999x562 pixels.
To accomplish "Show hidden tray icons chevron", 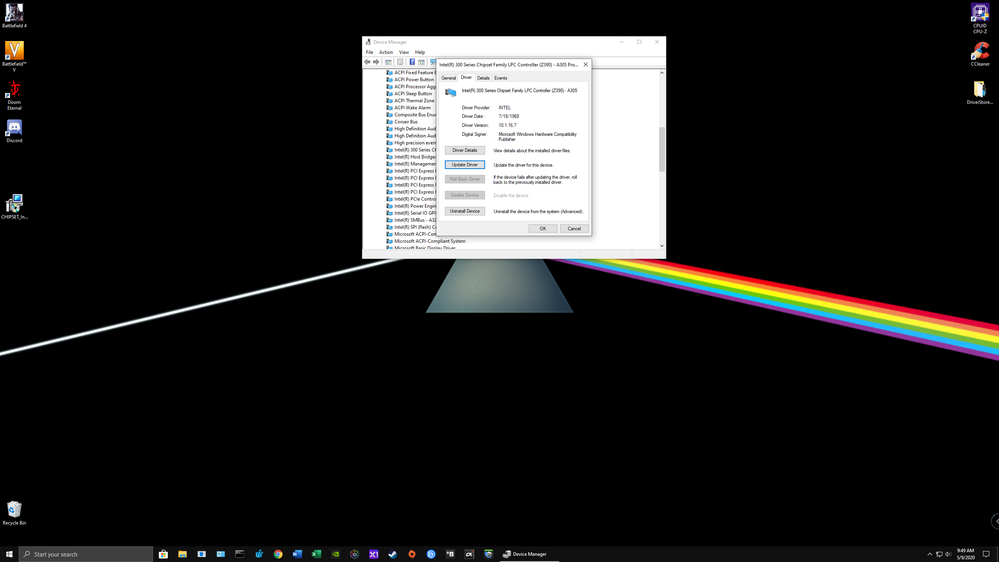I will tap(930, 554).
